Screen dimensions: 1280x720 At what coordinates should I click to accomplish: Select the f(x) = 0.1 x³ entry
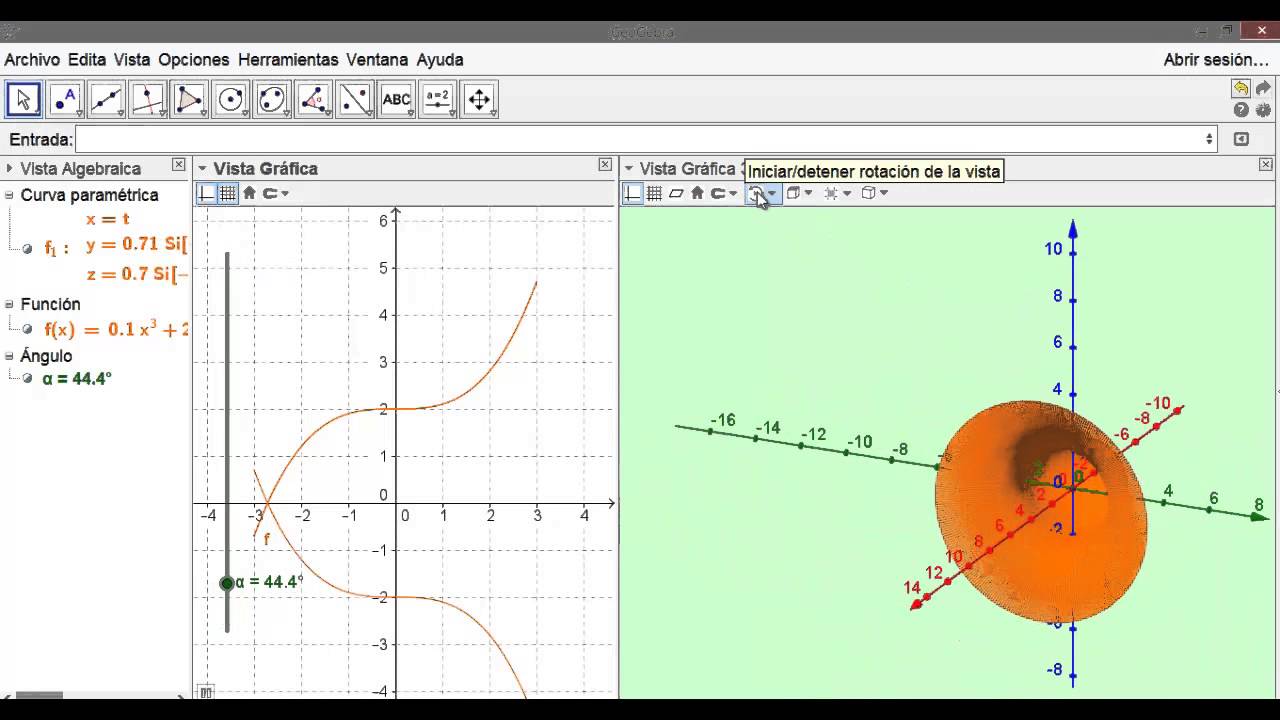(x=116, y=329)
